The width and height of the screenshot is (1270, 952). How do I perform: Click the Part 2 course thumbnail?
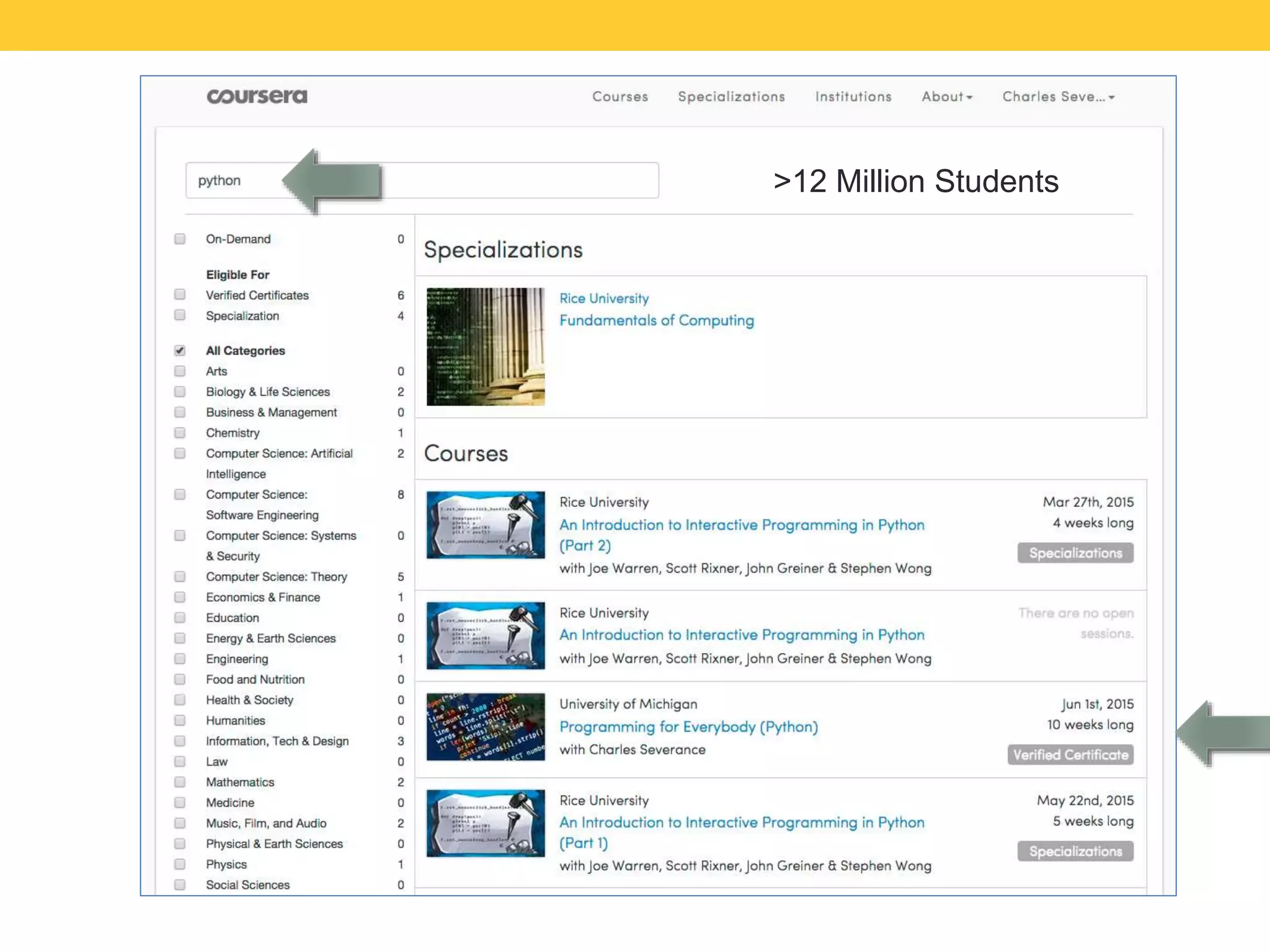(x=486, y=525)
